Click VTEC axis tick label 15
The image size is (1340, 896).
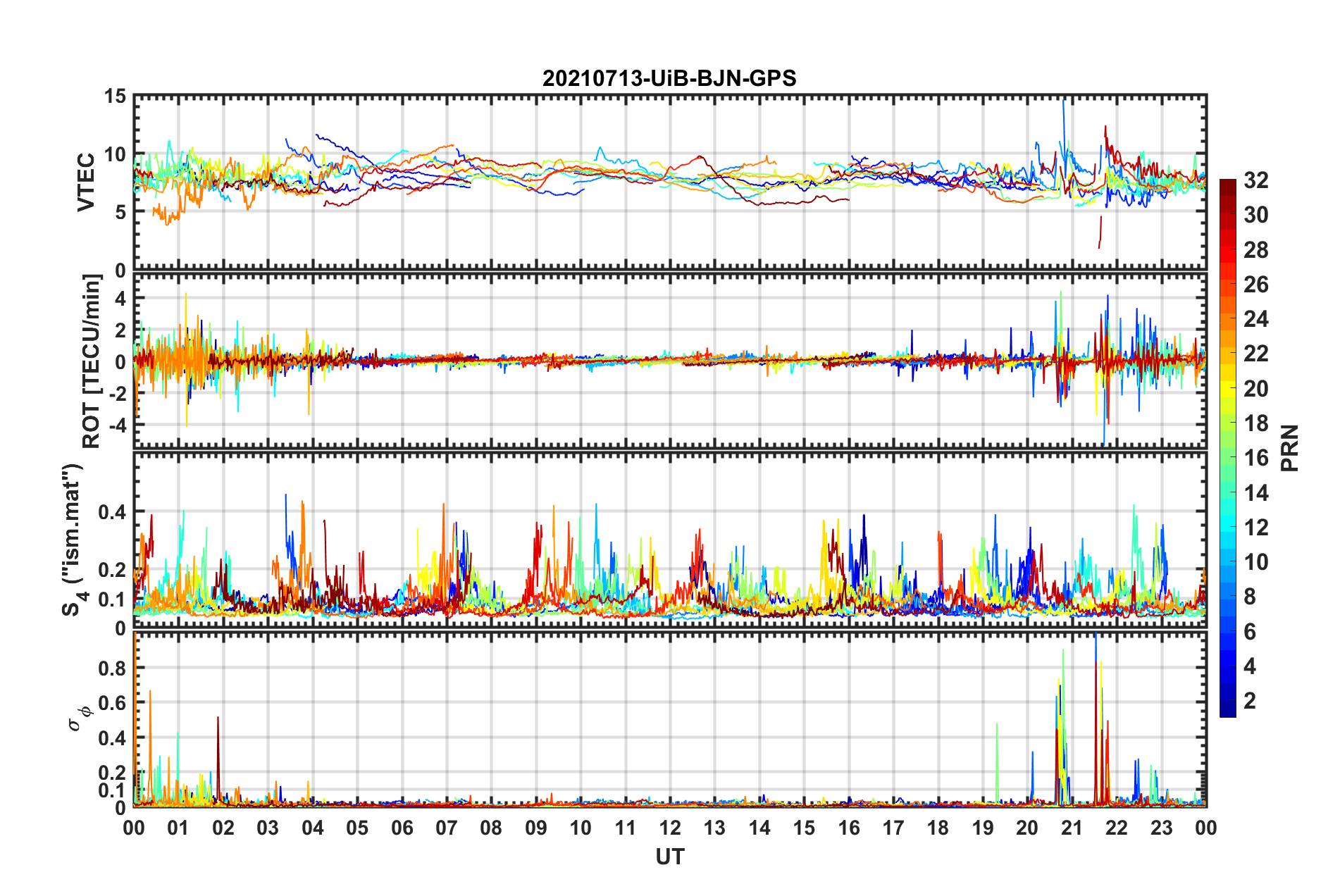[x=116, y=97]
